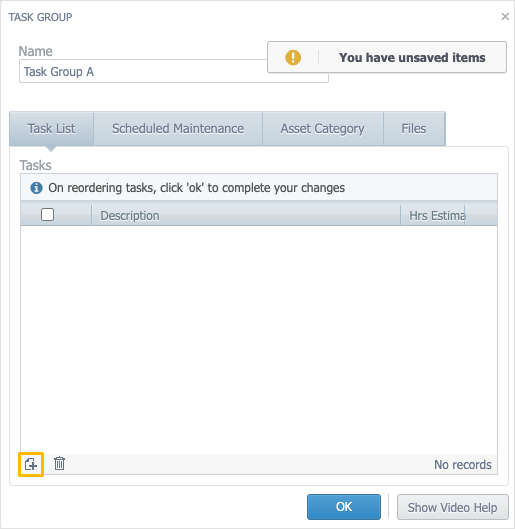
Task: Close the Task Group dialog
Action: (505, 17)
